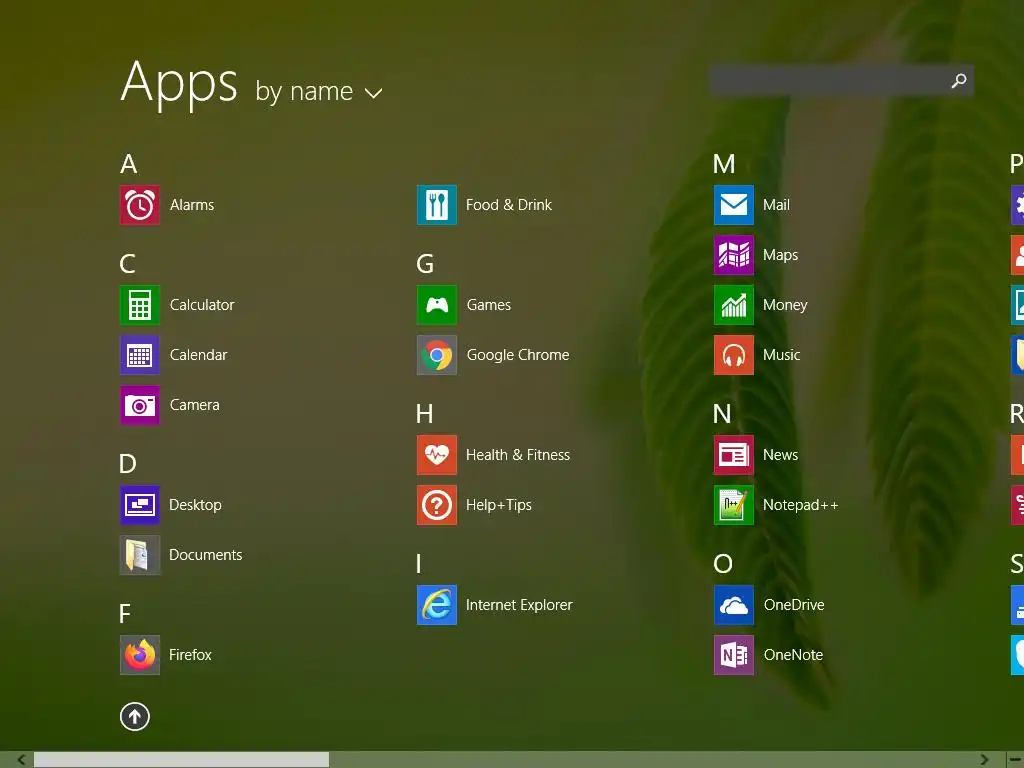Open the OneNote icon

point(734,655)
